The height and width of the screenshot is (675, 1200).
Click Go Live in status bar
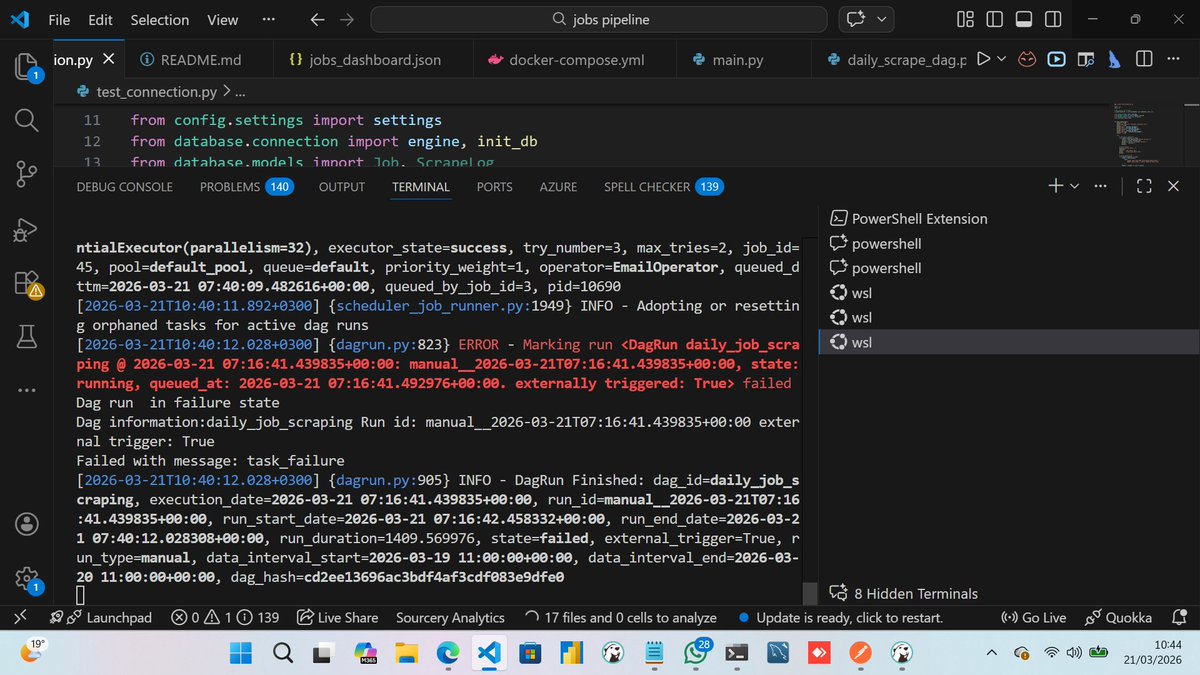1034,618
